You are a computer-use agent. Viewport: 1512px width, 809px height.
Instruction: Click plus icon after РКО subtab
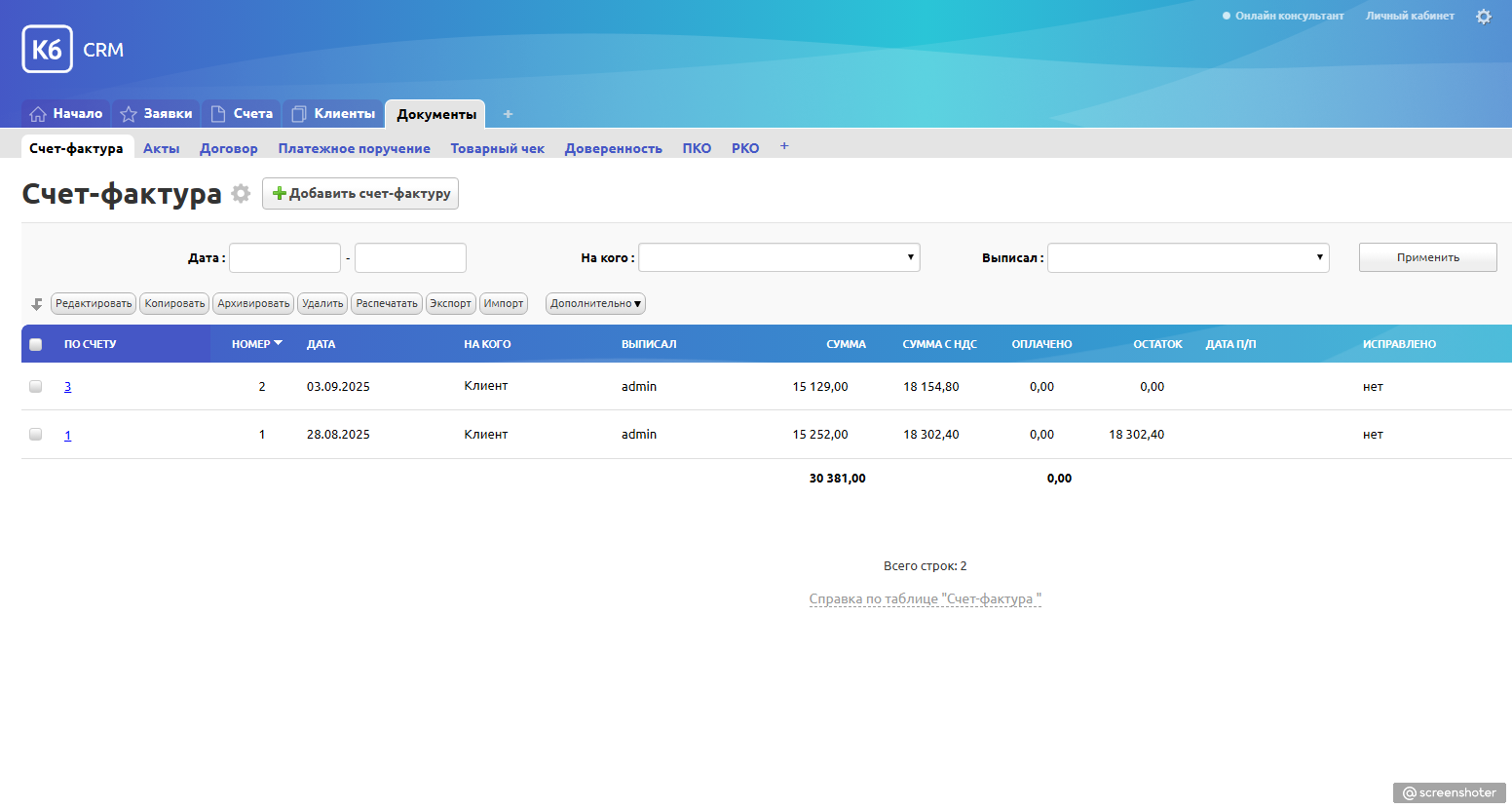784,146
